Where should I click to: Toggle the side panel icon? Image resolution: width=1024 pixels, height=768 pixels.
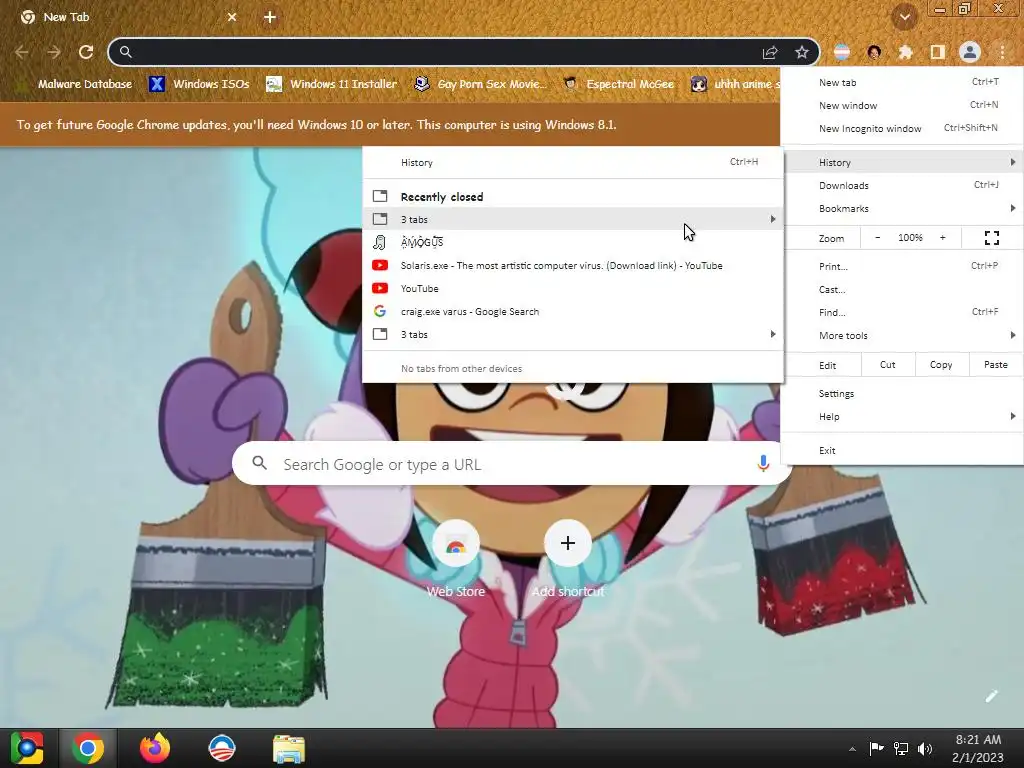pyautogui.click(x=938, y=52)
